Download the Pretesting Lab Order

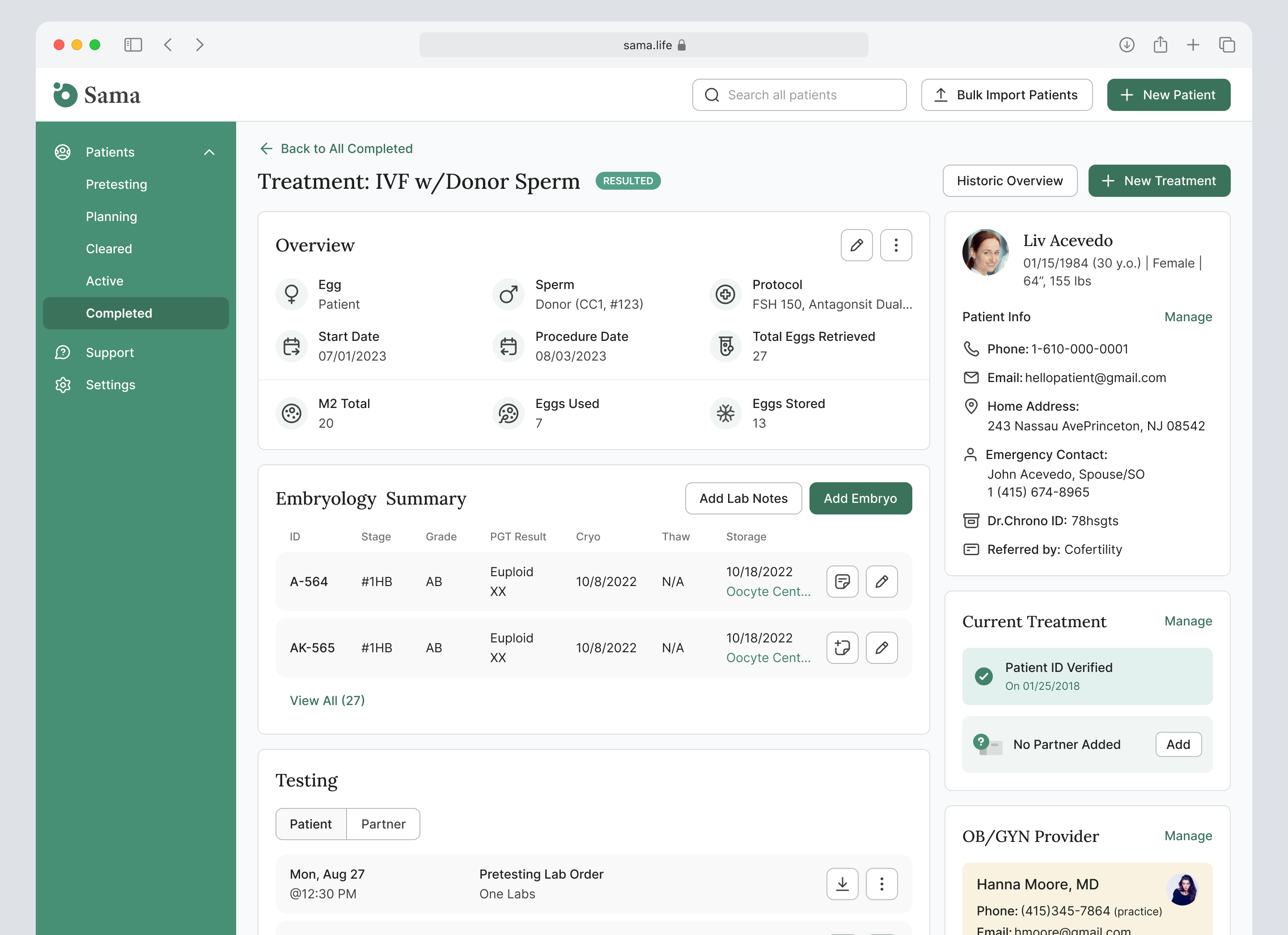point(842,884)
